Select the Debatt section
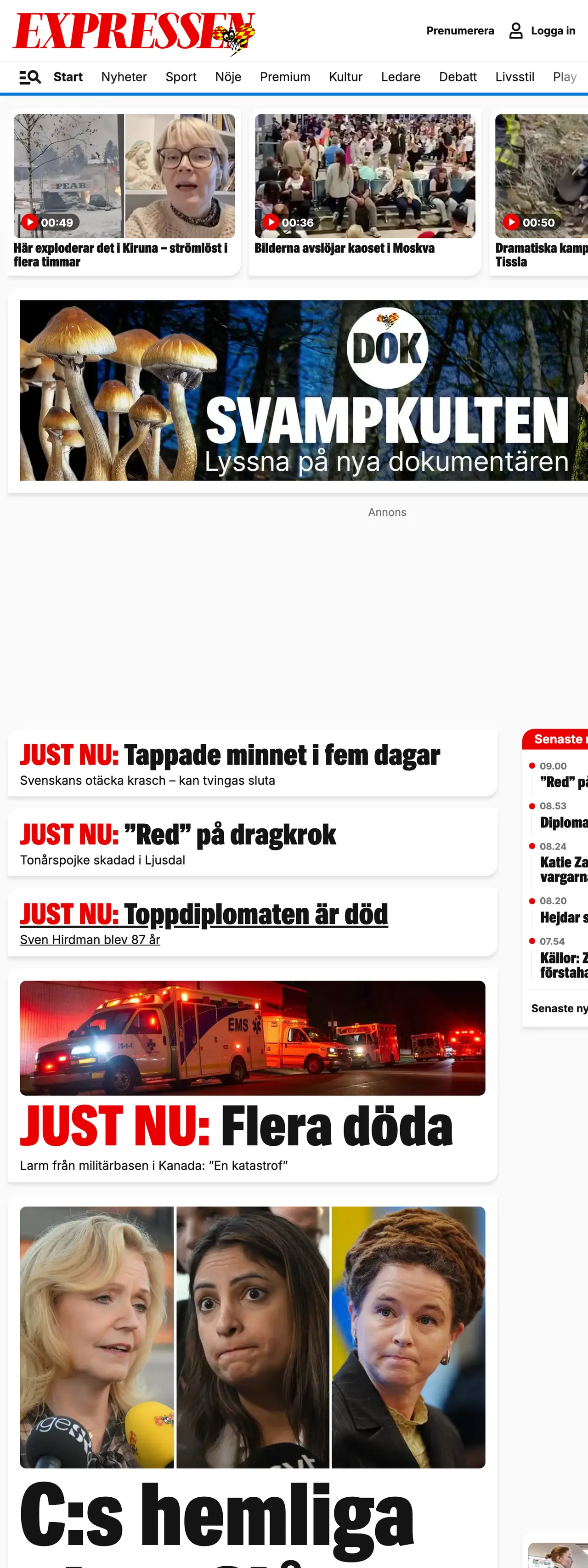Screen dimensions: 588x1568 458,77
